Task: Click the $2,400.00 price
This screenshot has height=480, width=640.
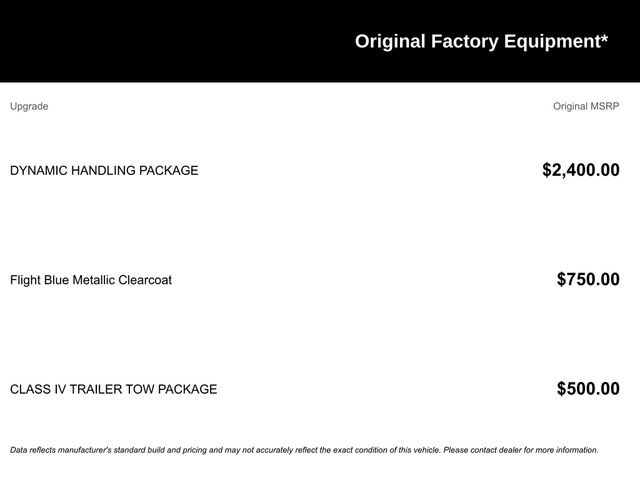Action: pyautogui.click(x=580, y=170)
